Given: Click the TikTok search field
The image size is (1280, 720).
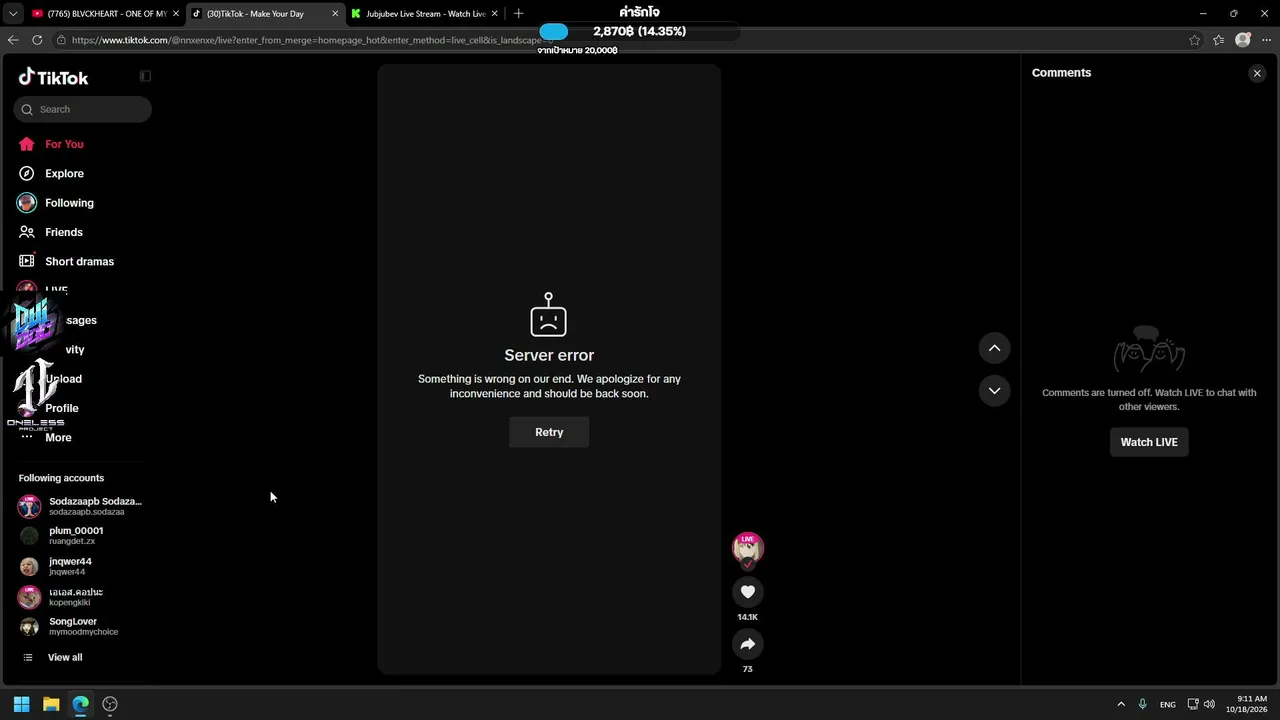Looking at the screenshot, I should pos(83,109).
